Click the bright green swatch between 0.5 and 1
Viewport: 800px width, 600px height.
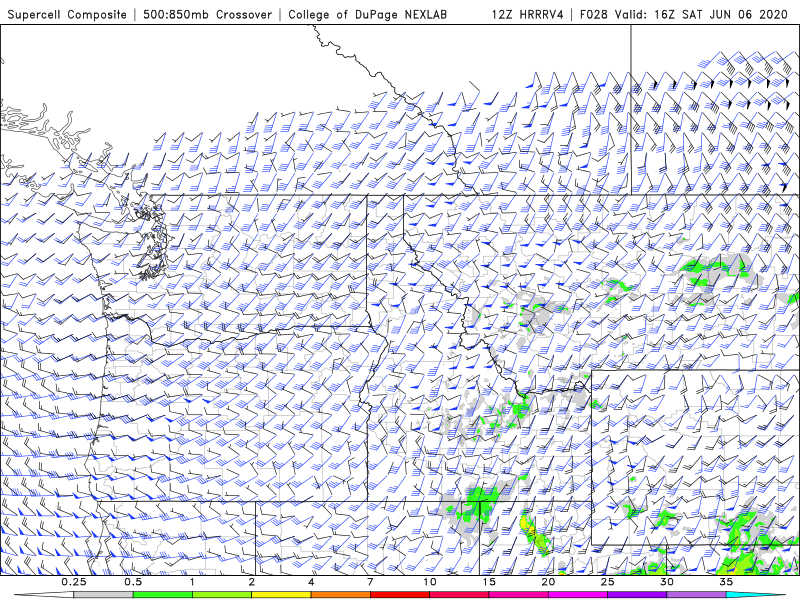(163, 595)
